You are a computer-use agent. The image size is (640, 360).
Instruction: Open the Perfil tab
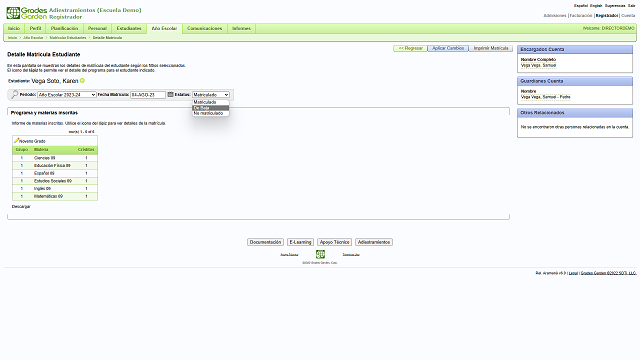pyautogui.click(x=36, y=29)
